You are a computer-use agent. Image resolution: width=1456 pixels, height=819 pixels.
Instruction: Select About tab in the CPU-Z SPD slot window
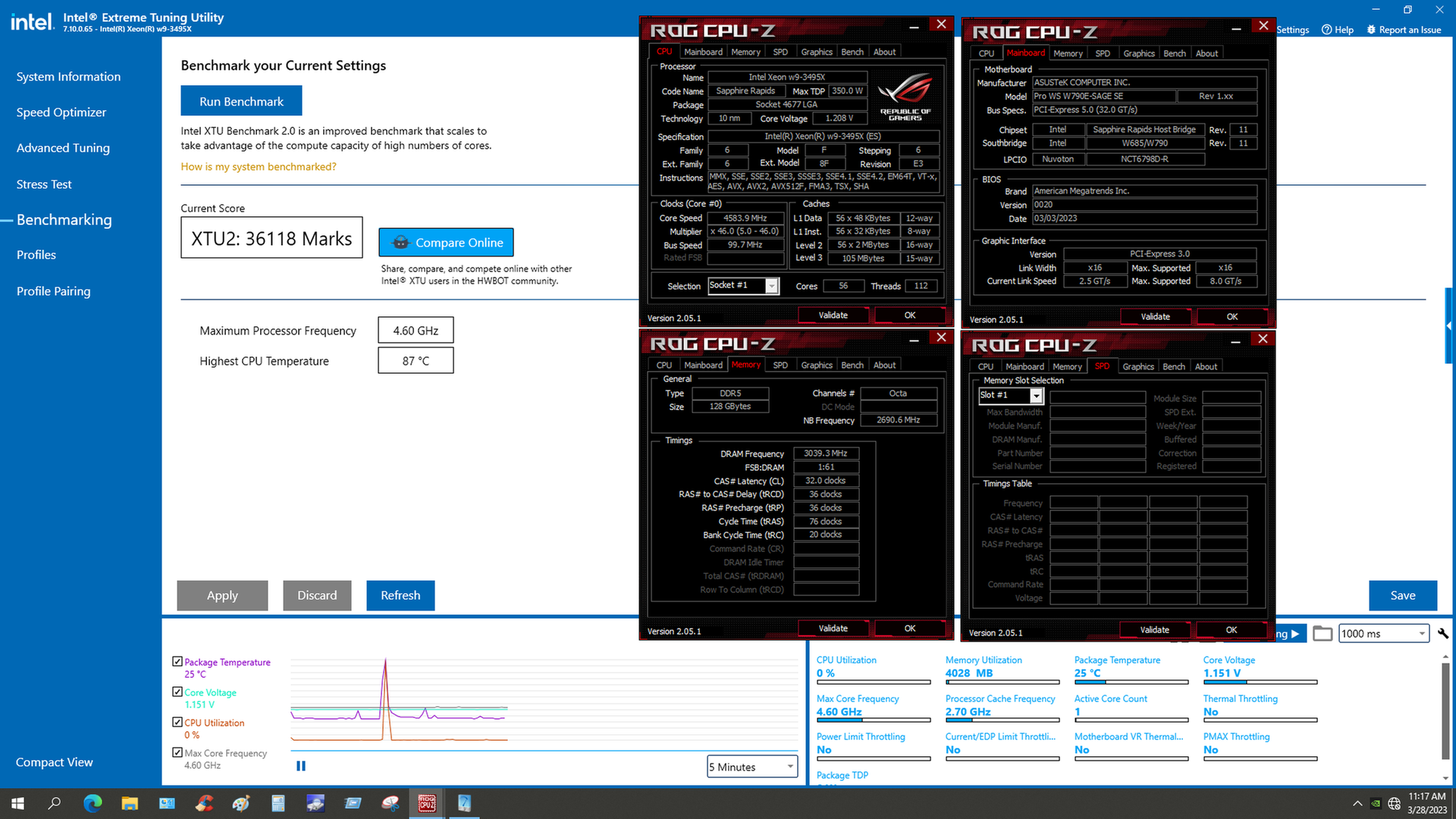1206,366
